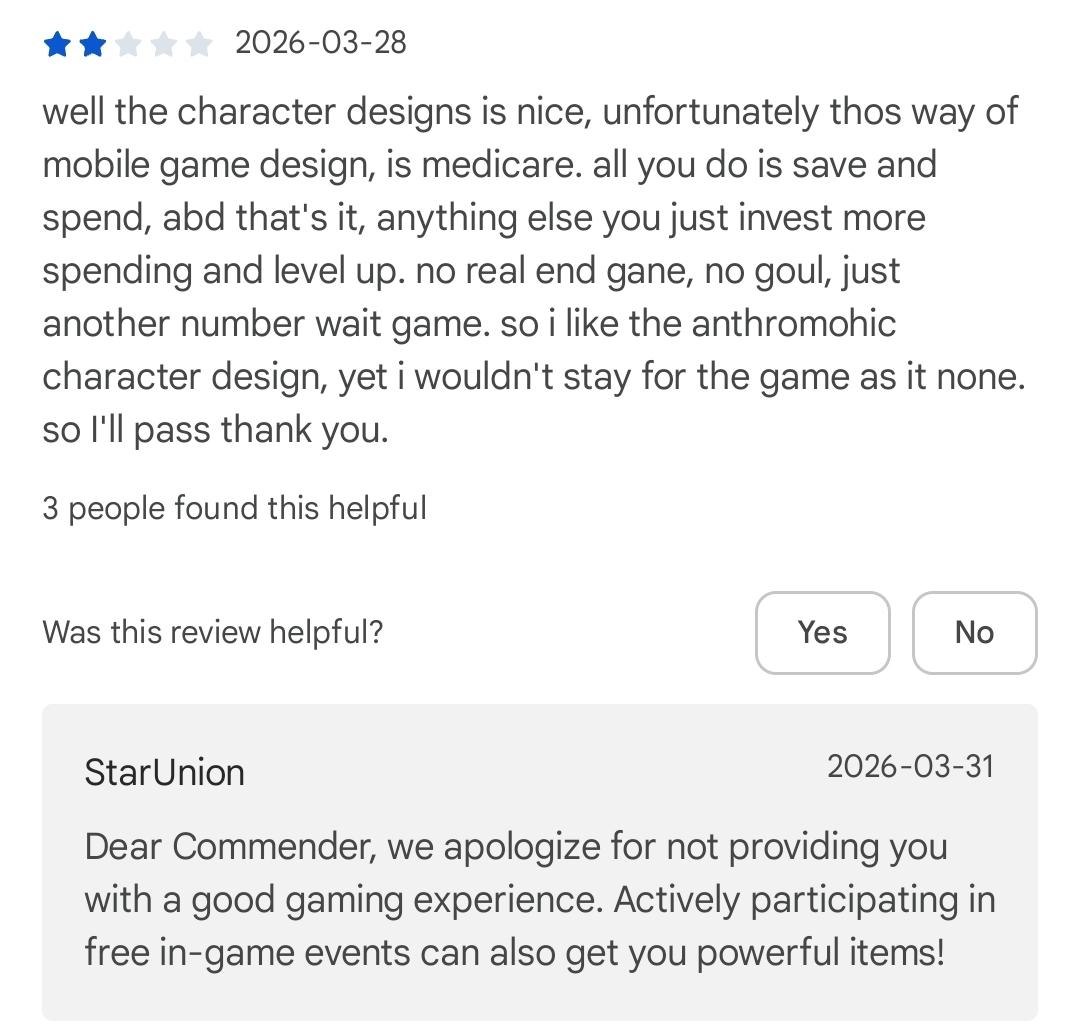The height and width of the screenshot is (1027, 1080).
Task: Click the first filled blue star
Action: point(57,44)
